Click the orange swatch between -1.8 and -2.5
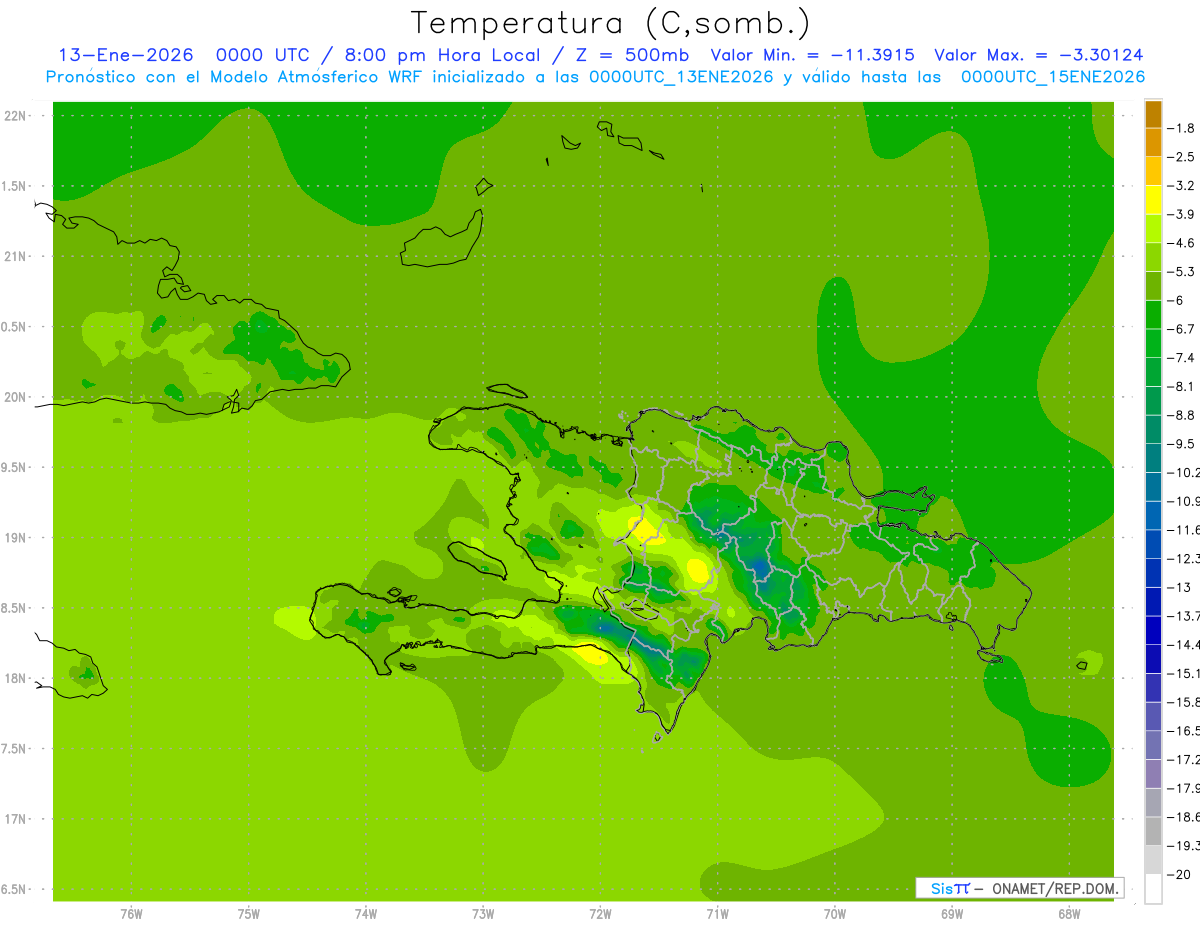This screenshot has height=927, width=1200. click(x=1153, y=142)
